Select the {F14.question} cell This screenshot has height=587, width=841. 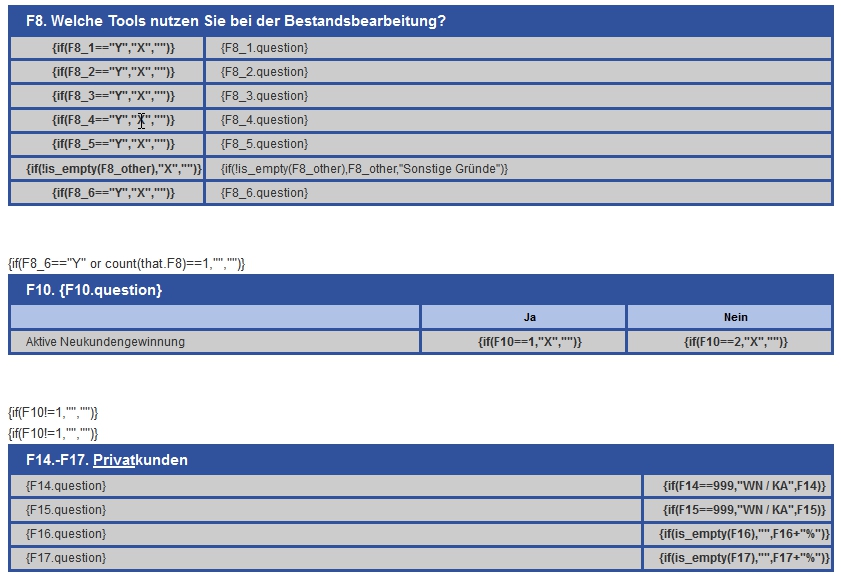[66, 486]
